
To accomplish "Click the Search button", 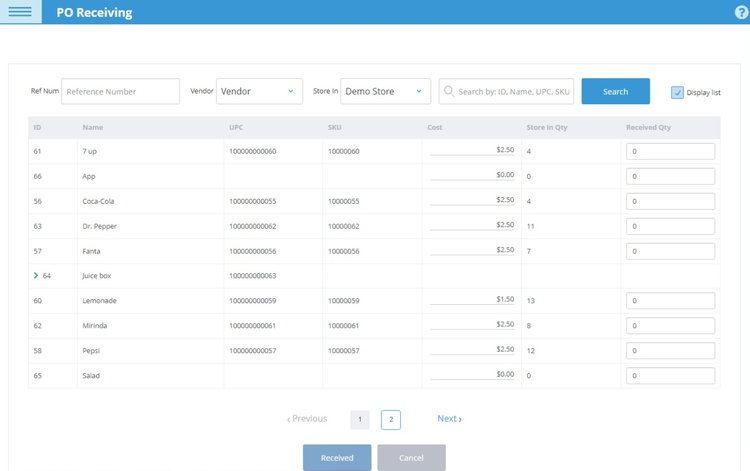I will tap(615, 91).
